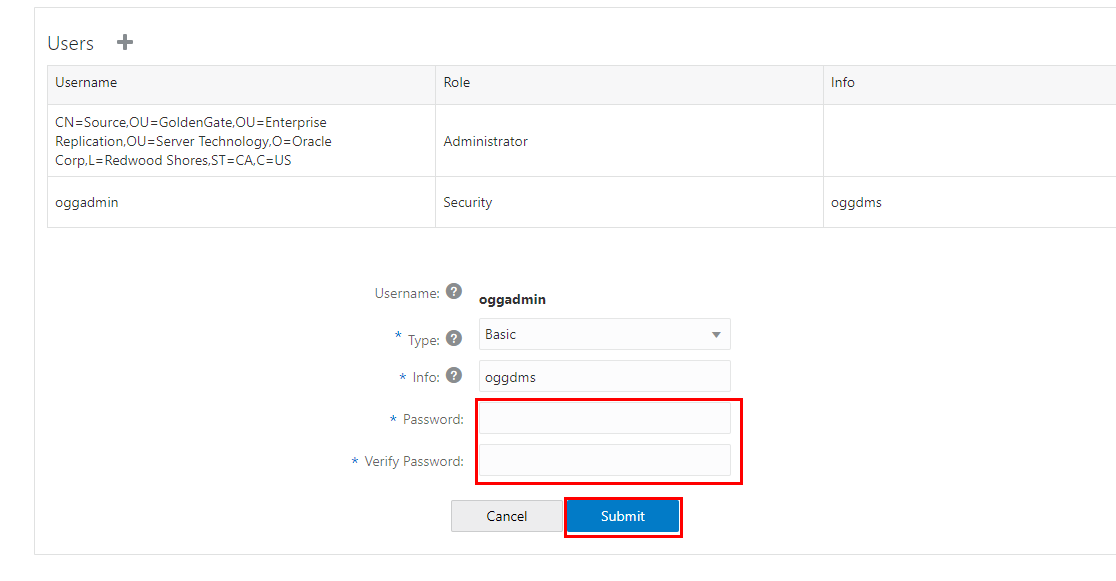Click the help icon beside Username label

[454, 292]
